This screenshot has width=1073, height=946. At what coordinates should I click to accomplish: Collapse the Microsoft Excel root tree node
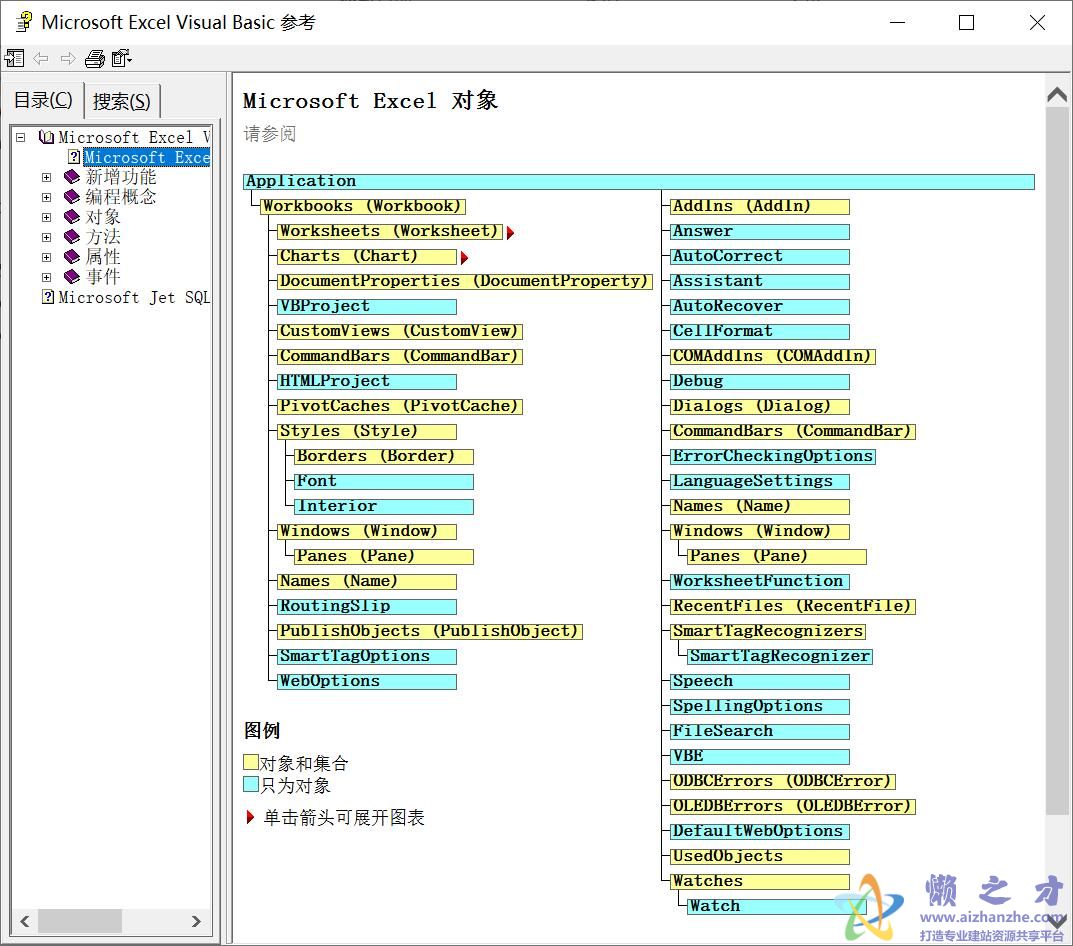(x=21, y=137)
